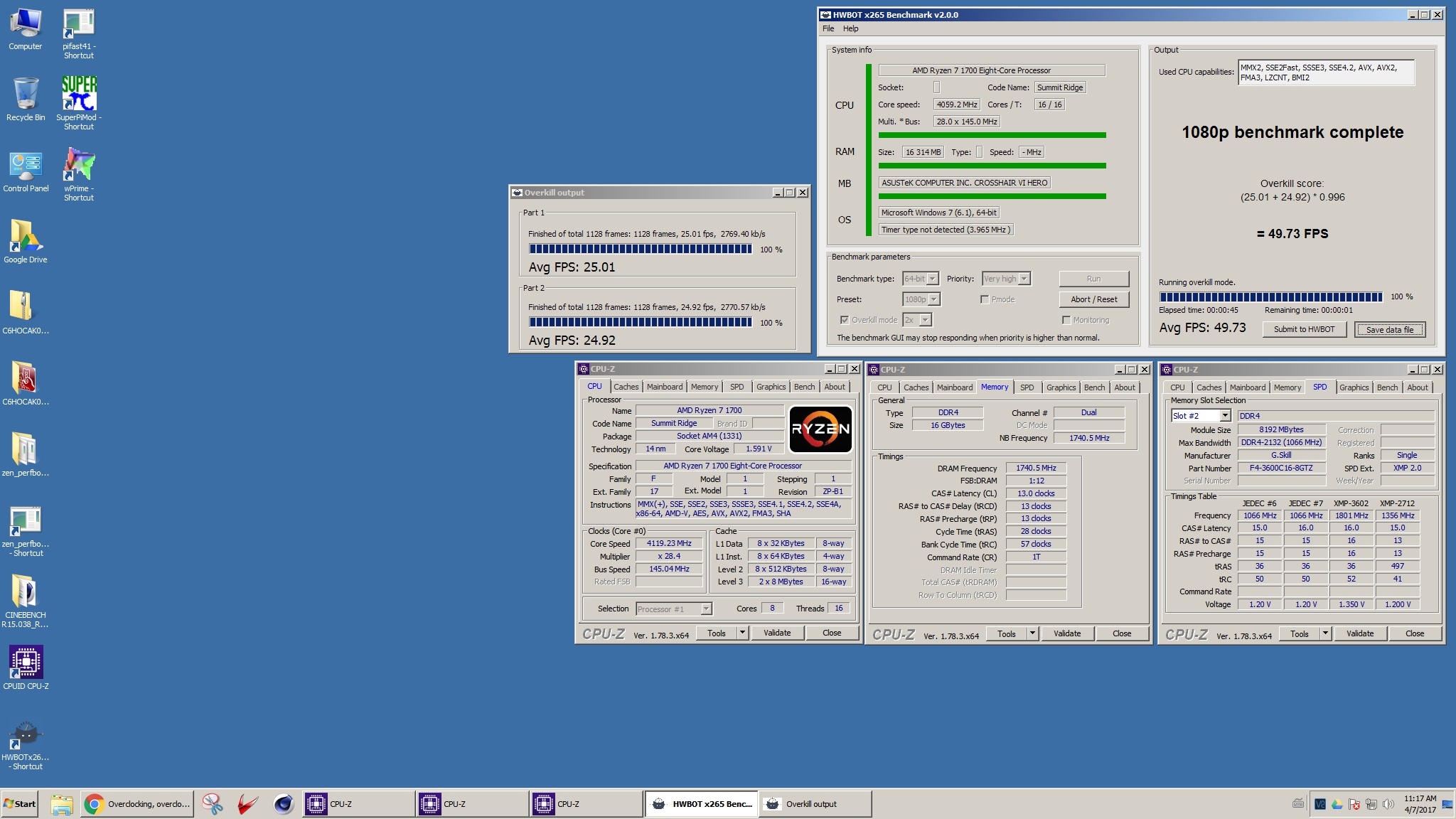Open the Benchmark type 64-bit dropdown
This screenshot has width=1456, height=819.
[921, 279]
